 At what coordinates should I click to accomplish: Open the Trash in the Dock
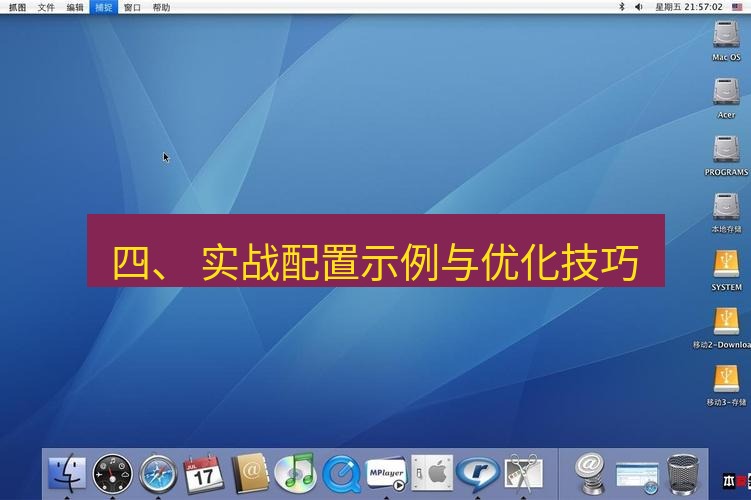683,475
